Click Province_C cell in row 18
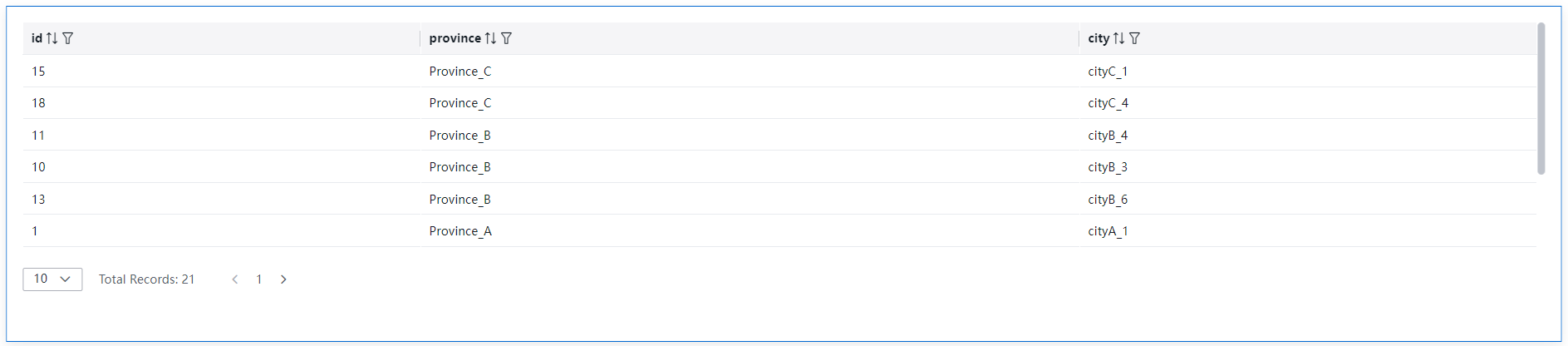Screen dimensions: 1568x346 coord(460,103)
